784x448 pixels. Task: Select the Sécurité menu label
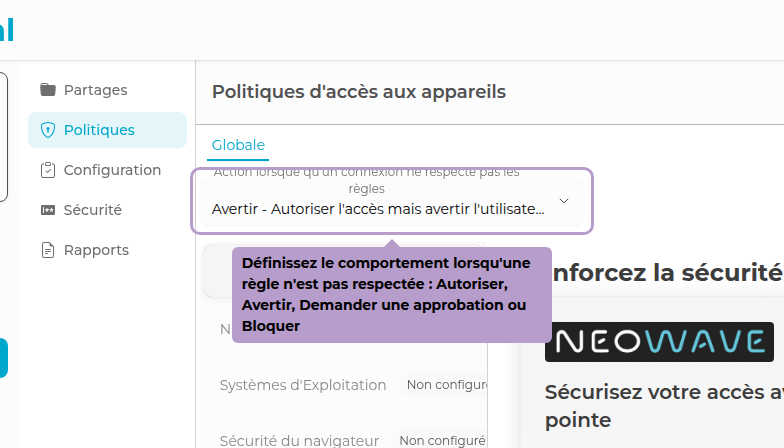pyautogui.click(x=92, y=210)
